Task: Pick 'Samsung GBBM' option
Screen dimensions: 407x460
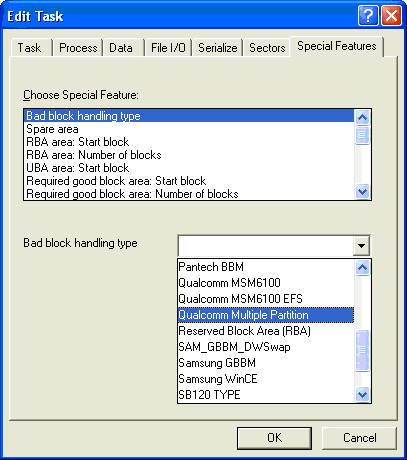Action: coord(266,363)
